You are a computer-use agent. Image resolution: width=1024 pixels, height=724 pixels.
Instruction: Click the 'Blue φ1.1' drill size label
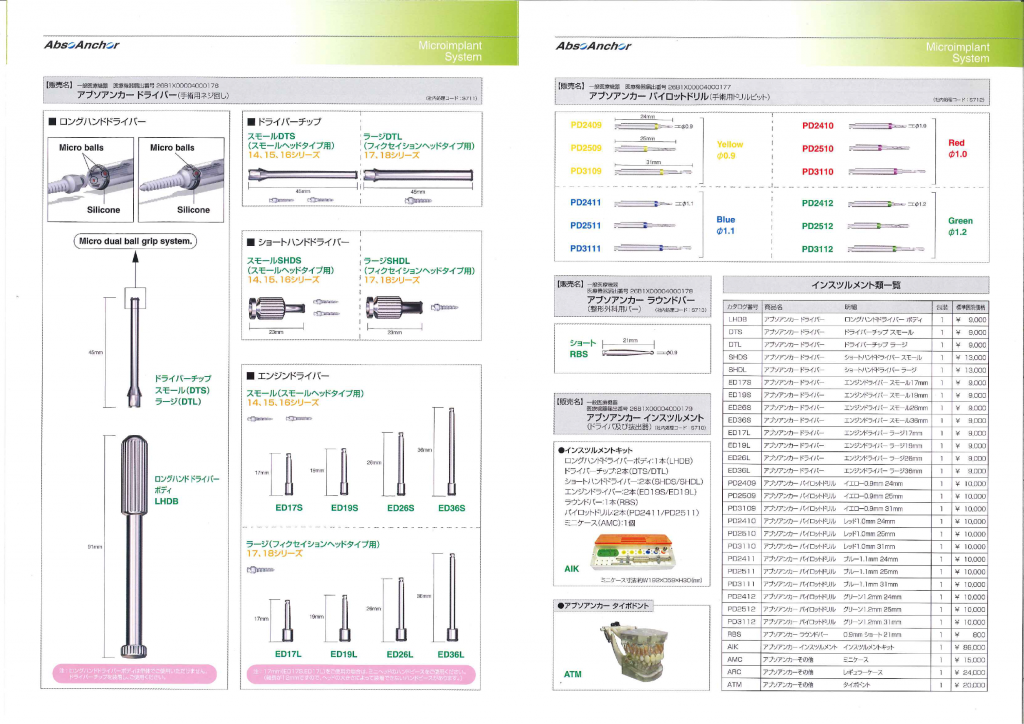(725, 225)
